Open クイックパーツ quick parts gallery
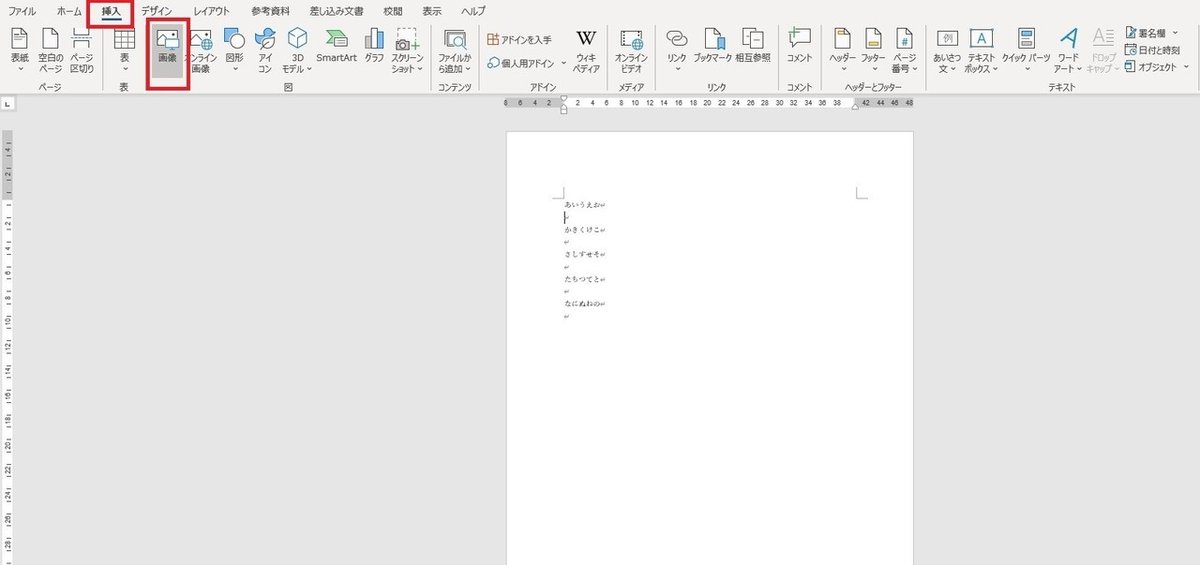 coord(1027,50)
